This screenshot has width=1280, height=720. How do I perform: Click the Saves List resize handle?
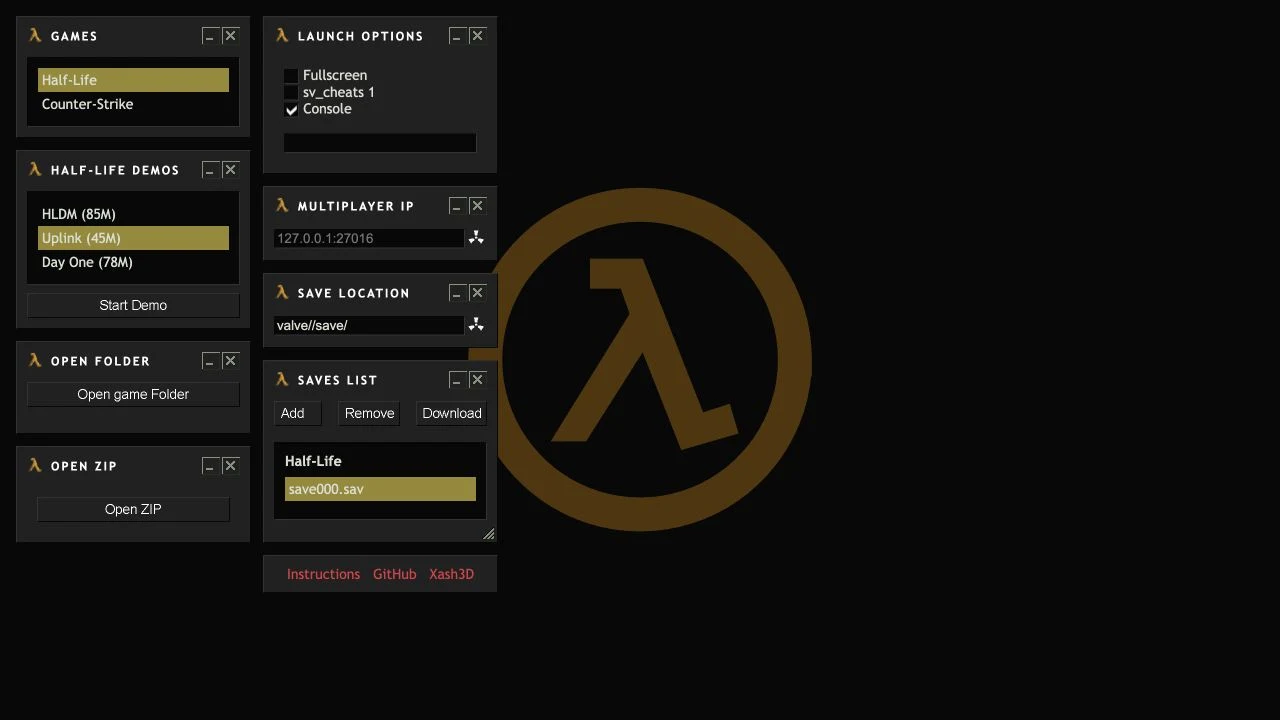(489, 534)
